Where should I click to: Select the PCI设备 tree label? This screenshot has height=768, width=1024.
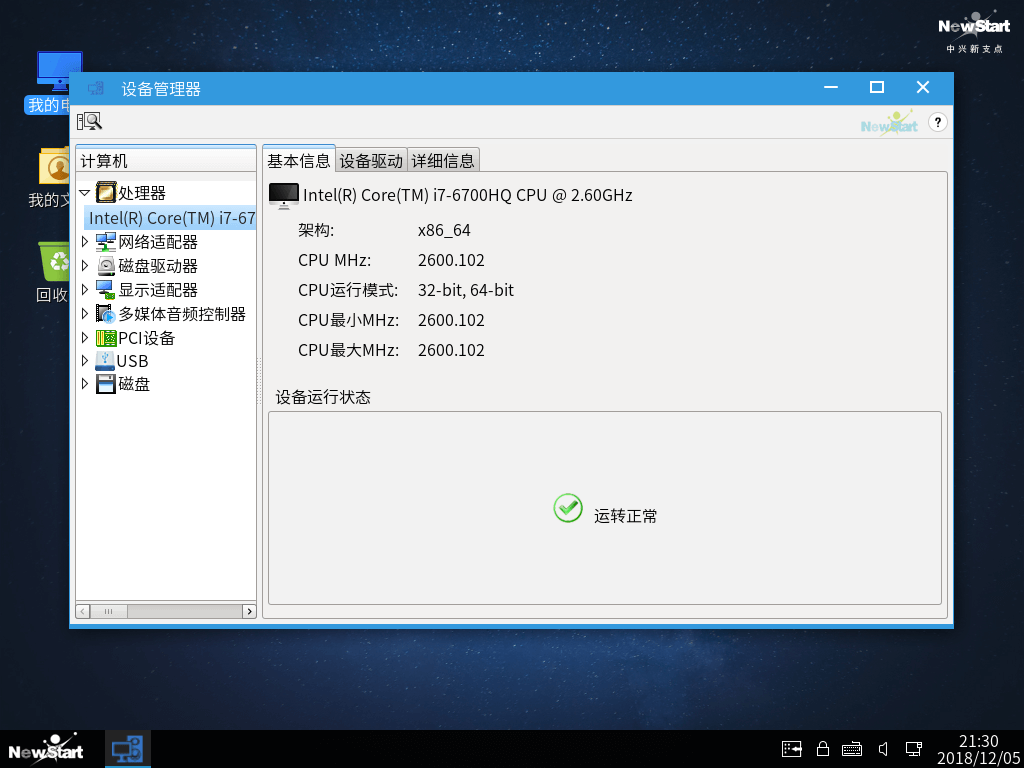tap(147, 338)
